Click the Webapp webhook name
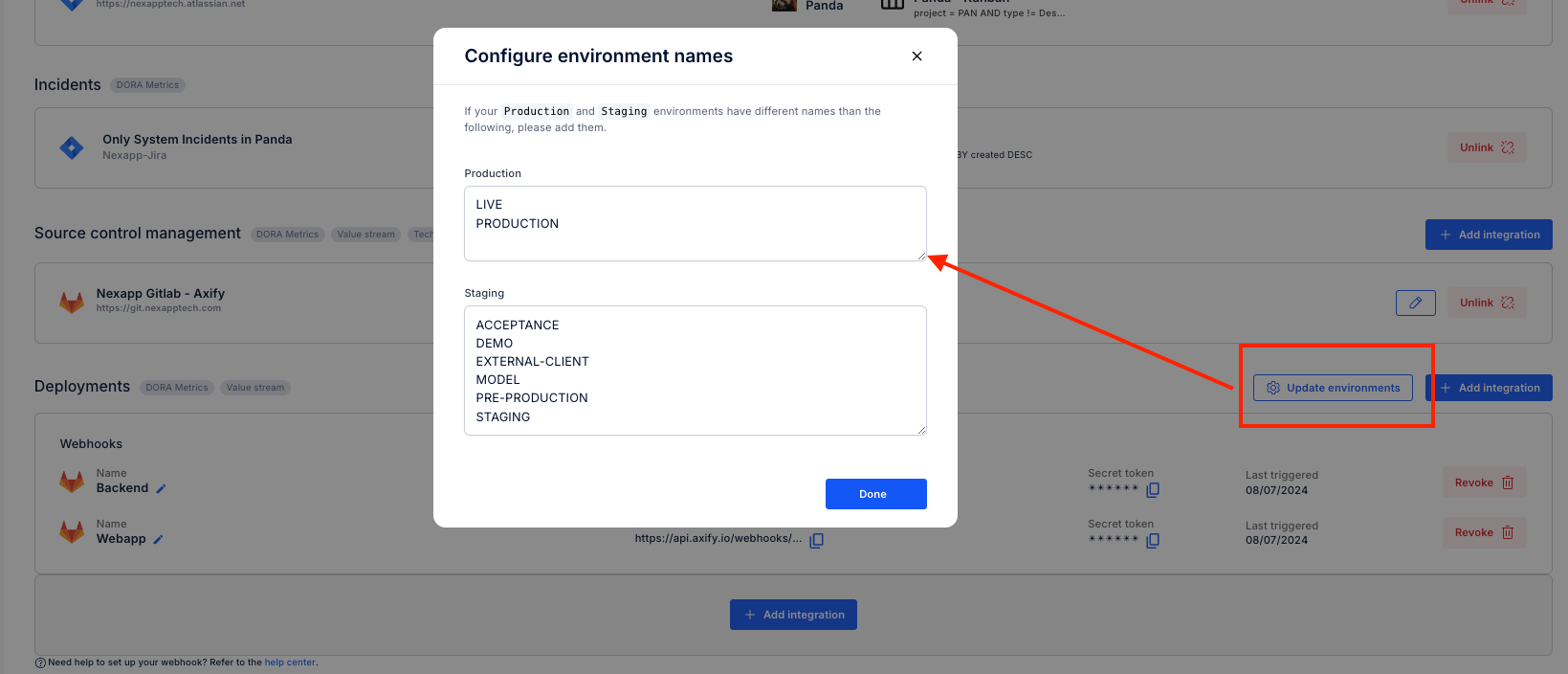This screenshot has height=674, width=1568. (121, 539)
